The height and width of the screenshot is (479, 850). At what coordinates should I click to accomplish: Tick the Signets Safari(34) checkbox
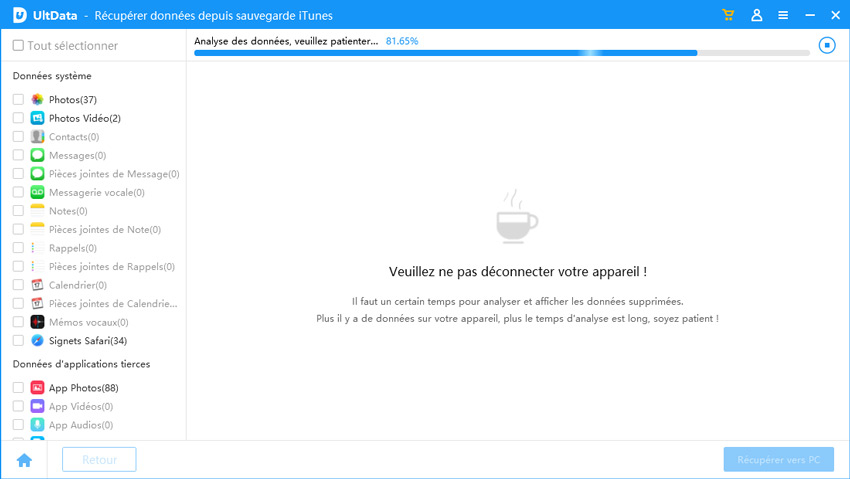18,340
